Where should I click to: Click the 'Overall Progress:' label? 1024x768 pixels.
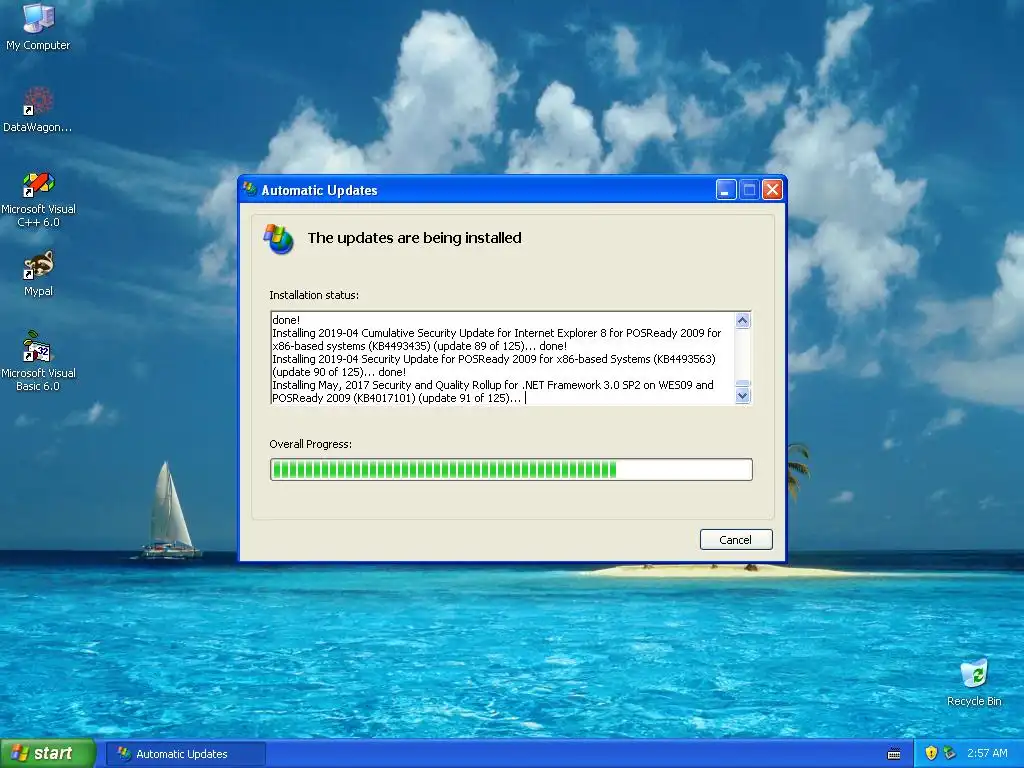(x=310, y=444)
